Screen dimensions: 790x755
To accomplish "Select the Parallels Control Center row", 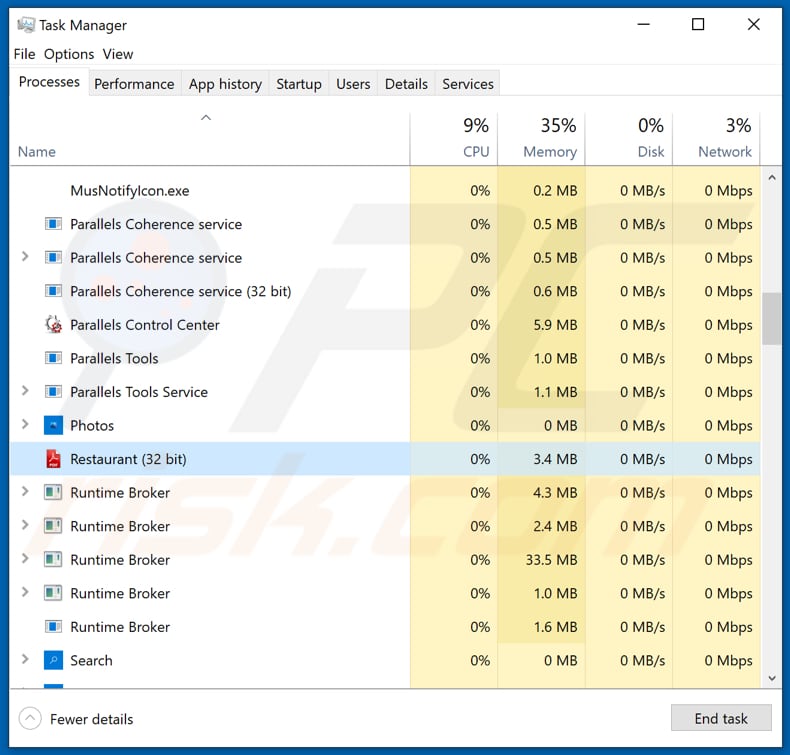I will tap(385, 325).
